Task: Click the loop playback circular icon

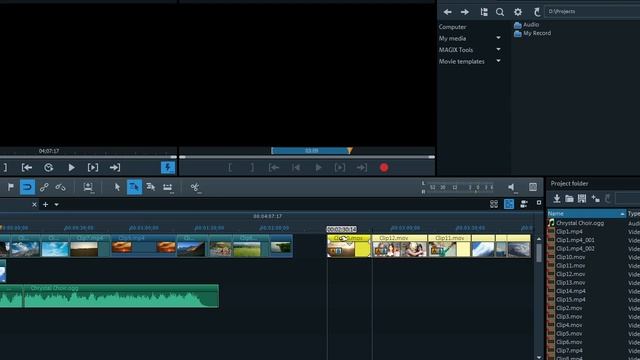Action: (49, 167)
